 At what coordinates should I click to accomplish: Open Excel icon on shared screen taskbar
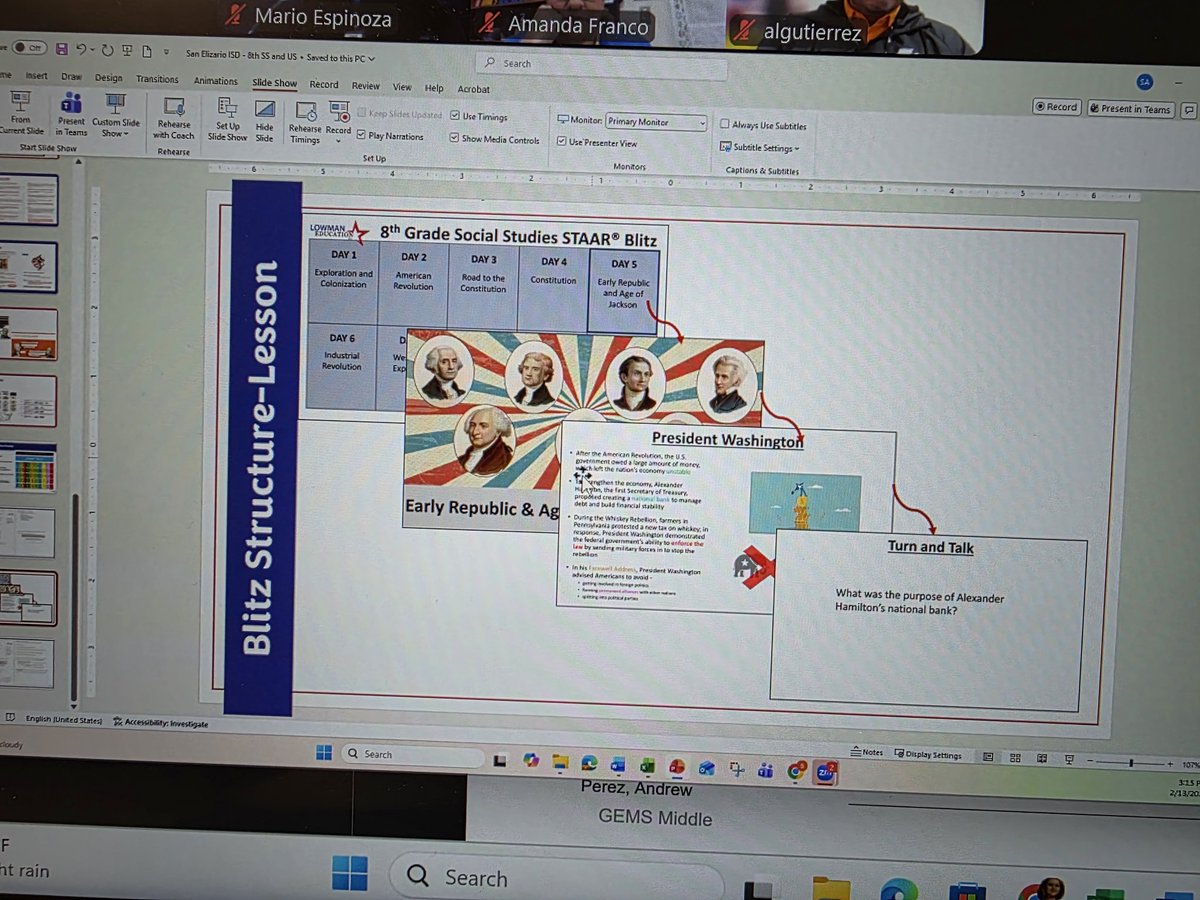point(647,766)
